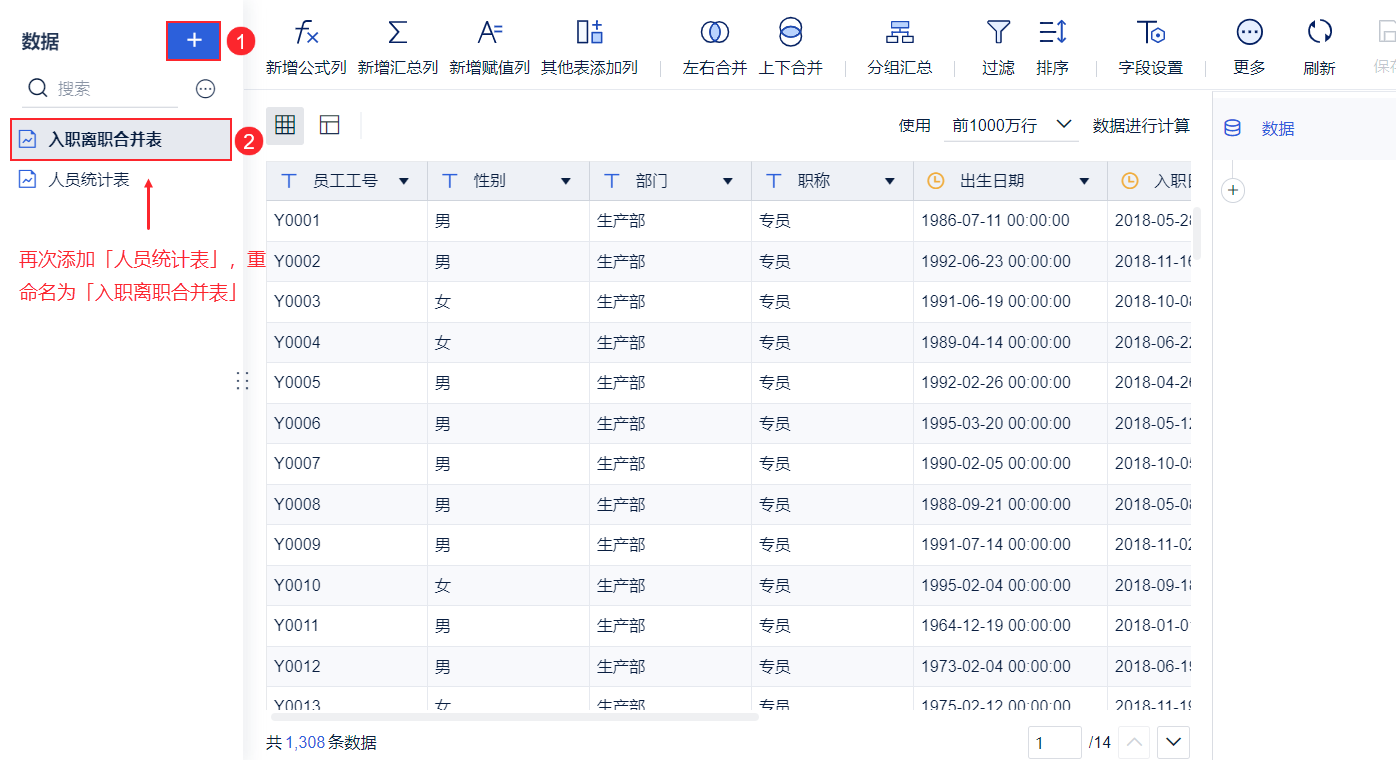Click the text type icon of 部门
Viewport: 1396px width, 760px height.
click(612, 181)
